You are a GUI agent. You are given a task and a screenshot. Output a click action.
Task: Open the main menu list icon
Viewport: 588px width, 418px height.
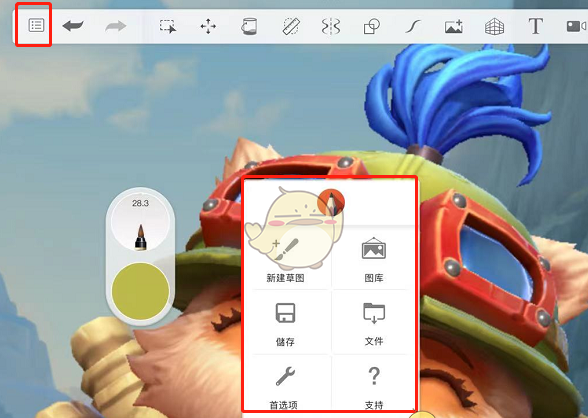click(36, 25)
